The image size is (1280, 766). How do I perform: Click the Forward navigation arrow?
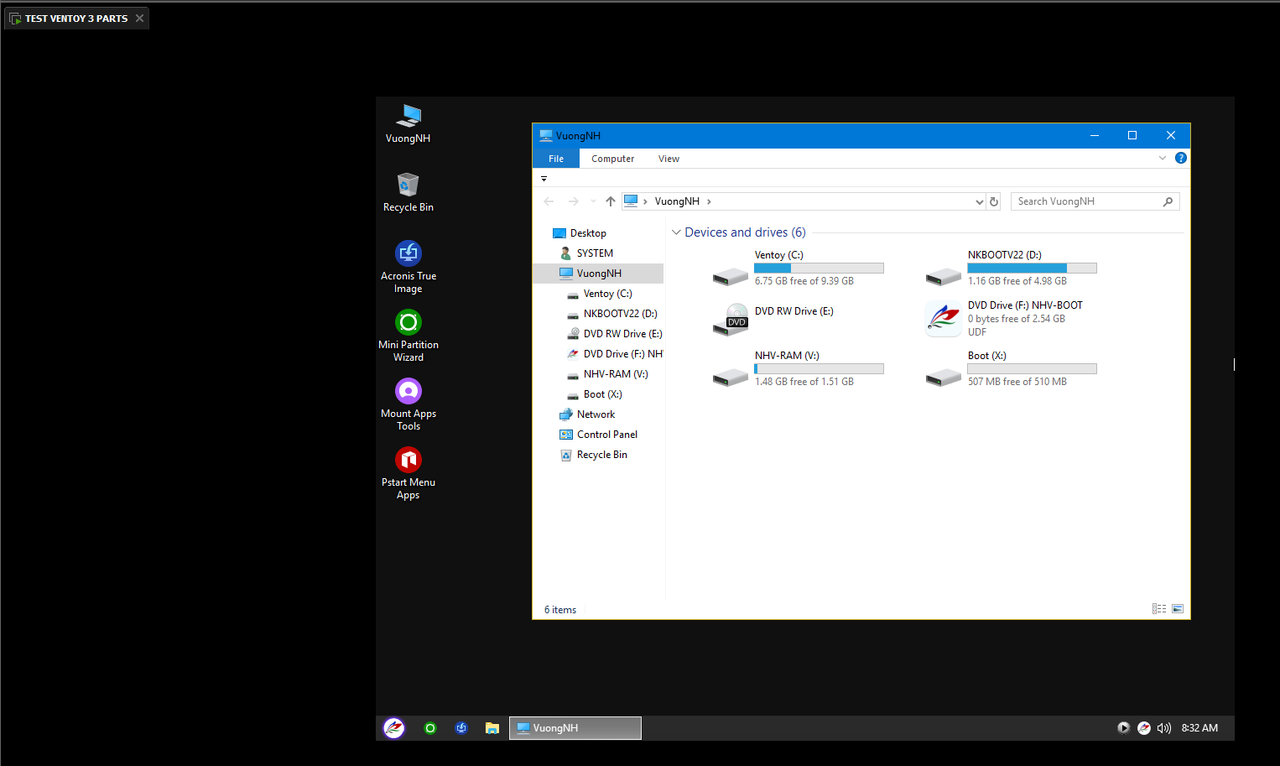573,201
